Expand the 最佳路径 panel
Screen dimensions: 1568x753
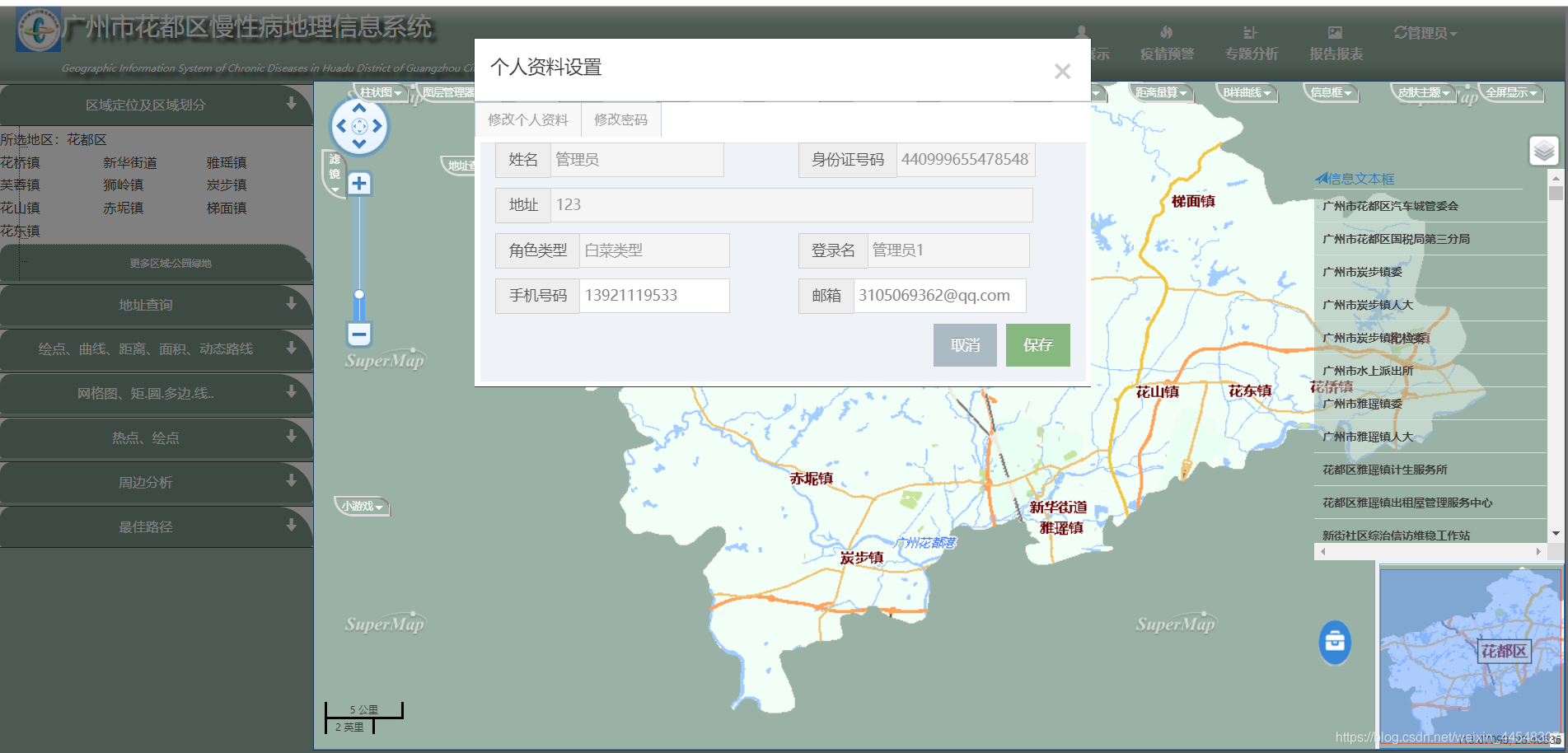point(156,527)
